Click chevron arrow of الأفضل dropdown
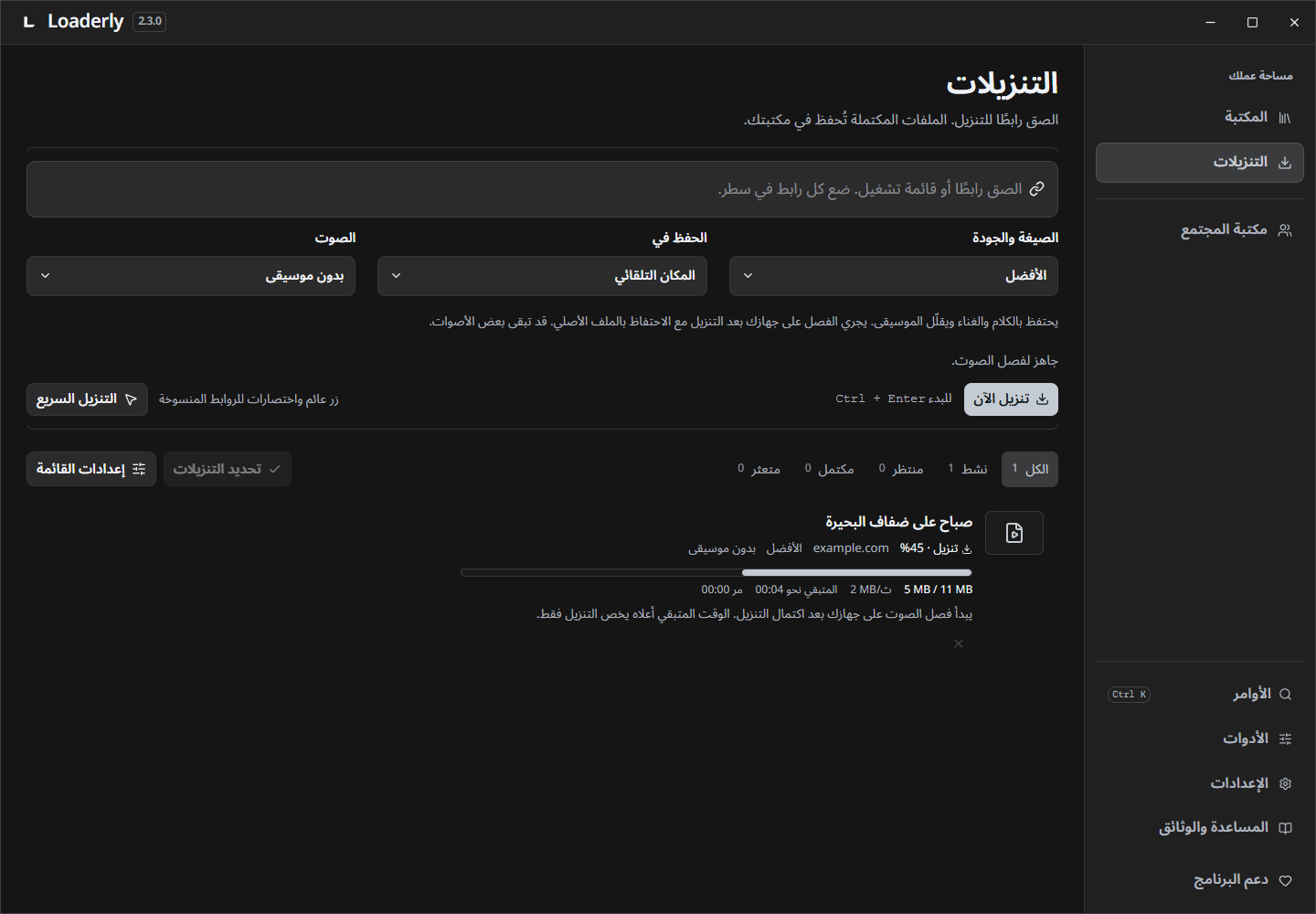The width and height of the screenshot is (1316, 914). click(748, 276)
